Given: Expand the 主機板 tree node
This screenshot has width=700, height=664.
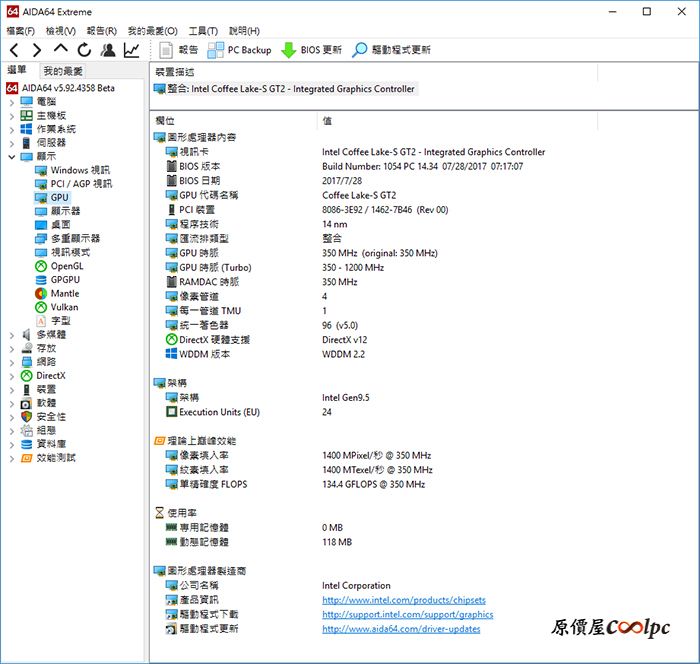Looking at the screenshot, I should [x=12, y=116].
